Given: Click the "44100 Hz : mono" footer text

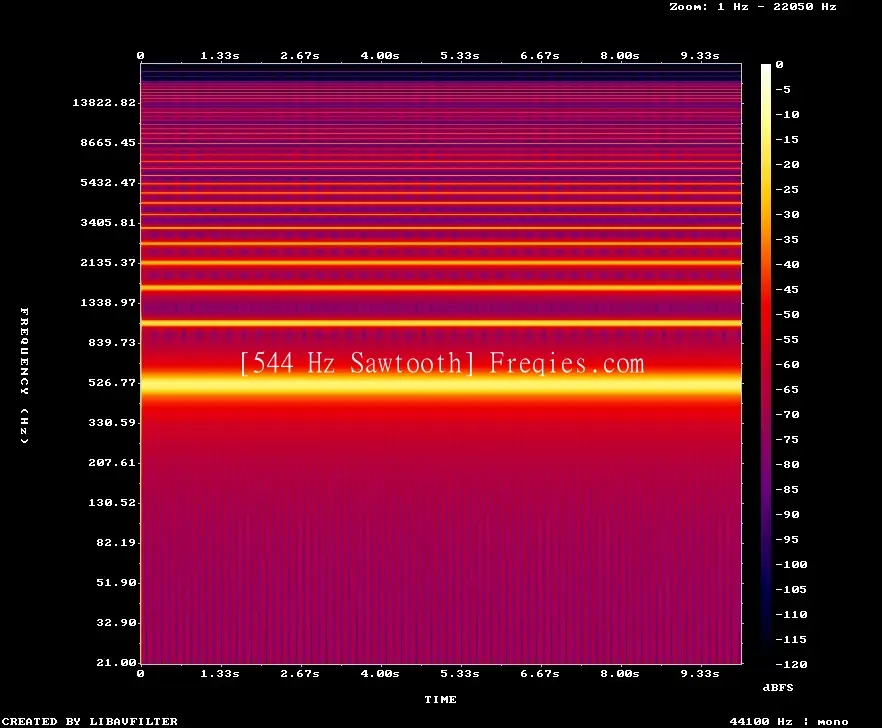Looking at the screenshot, I should (x=789, y=721).
